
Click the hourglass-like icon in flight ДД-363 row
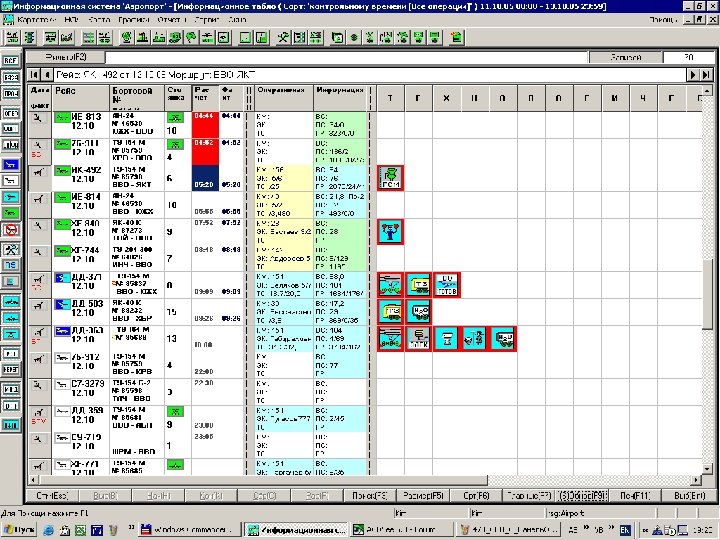coord(446,339)
